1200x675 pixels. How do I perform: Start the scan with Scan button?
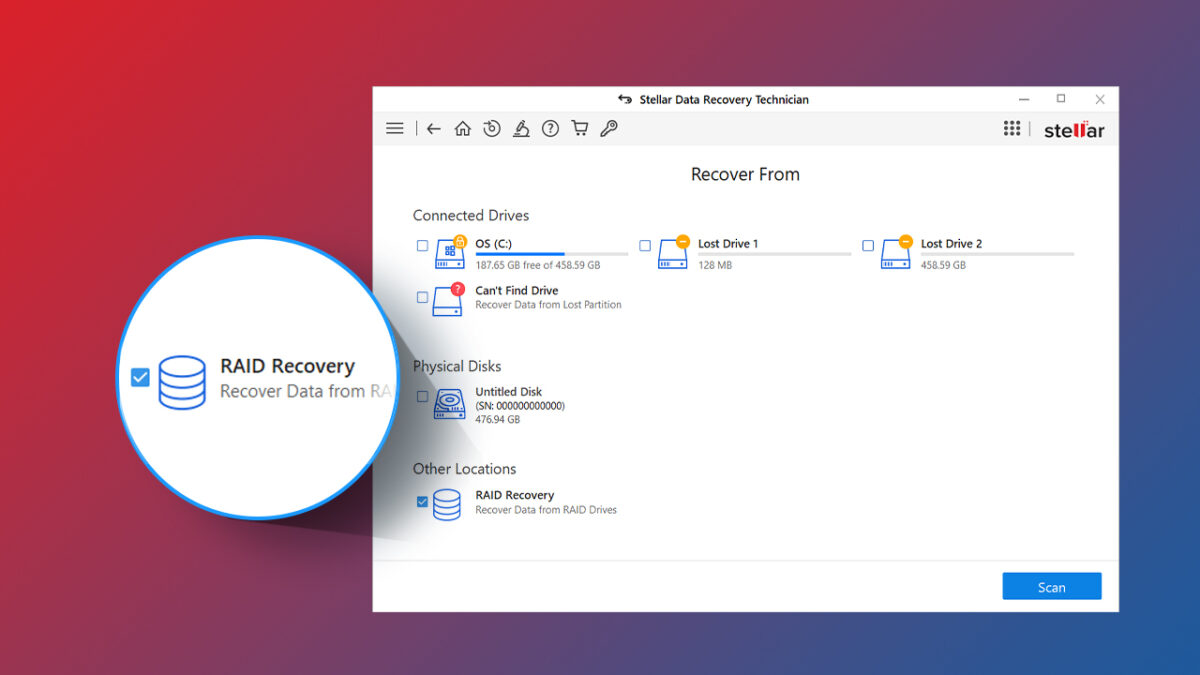click(1052, 587)
